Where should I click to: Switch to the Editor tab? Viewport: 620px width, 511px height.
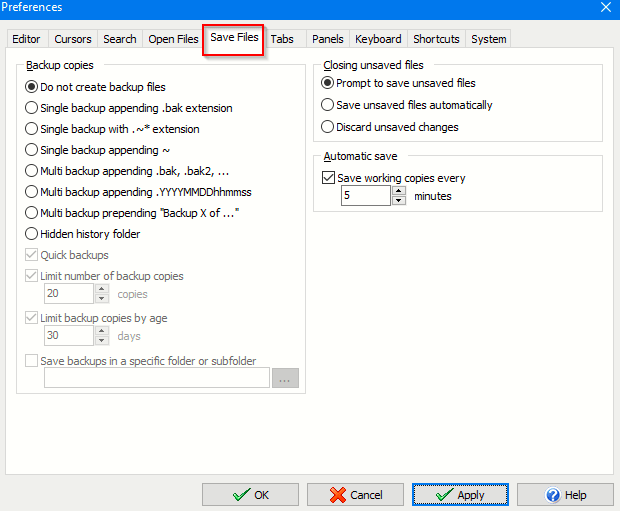click(x=26, y=39)
